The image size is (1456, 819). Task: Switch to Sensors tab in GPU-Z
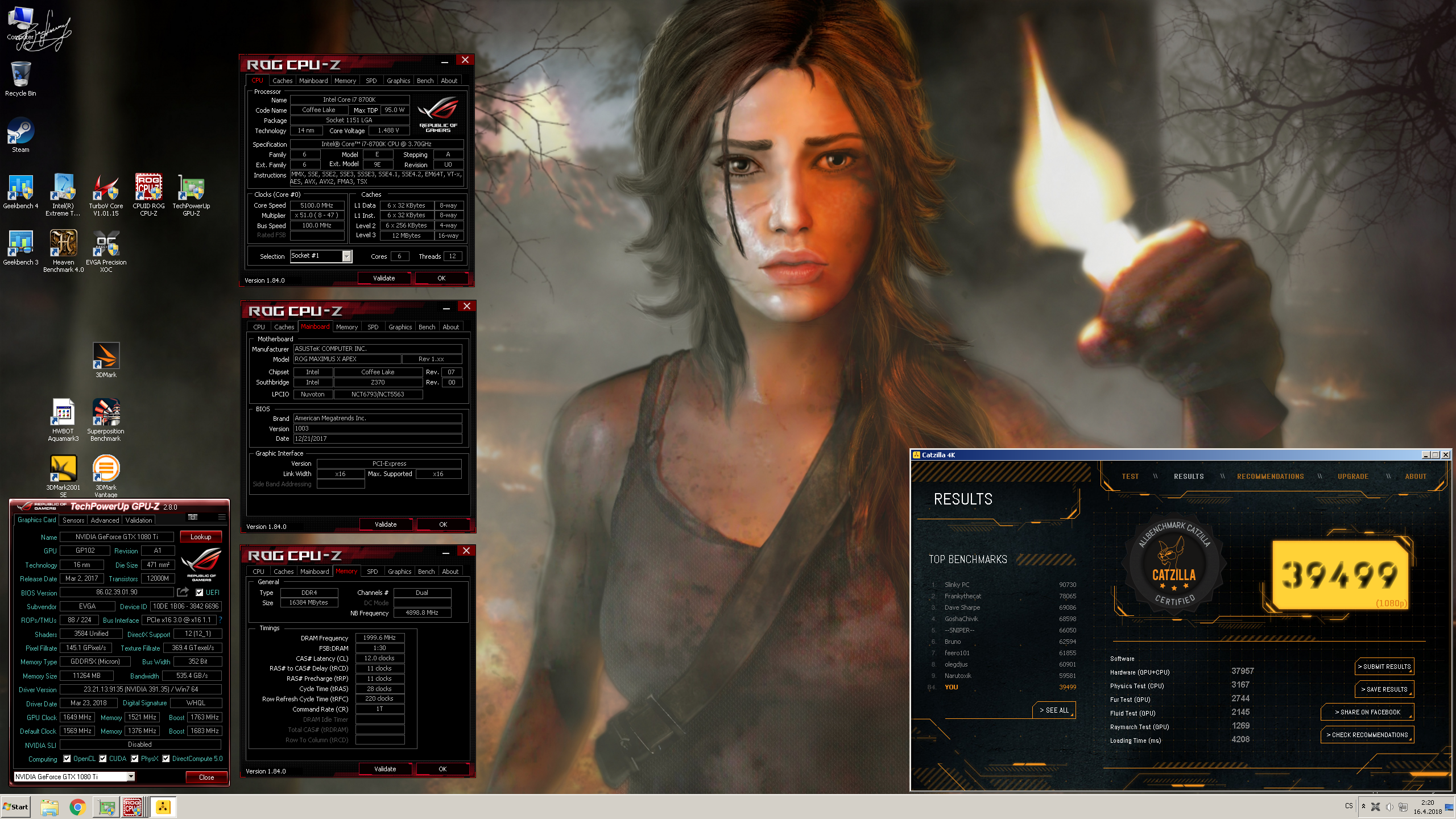coord(73,520)
